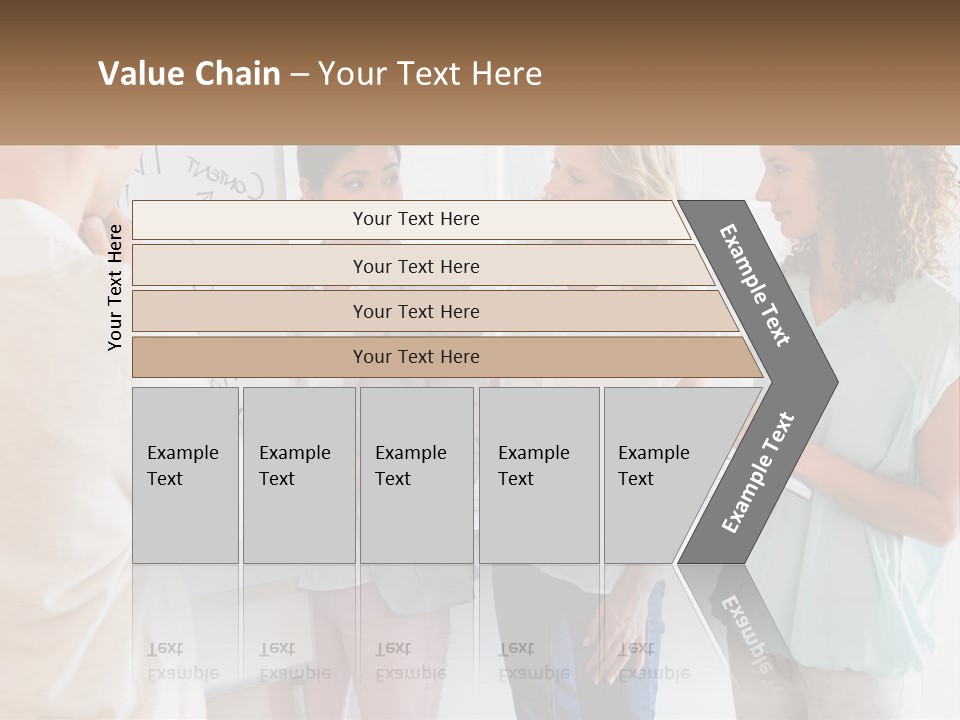This screenshot has width=960, height=720.
Task: Click the dark gray chevron arrow tip
Action: [x=822, y=382]
